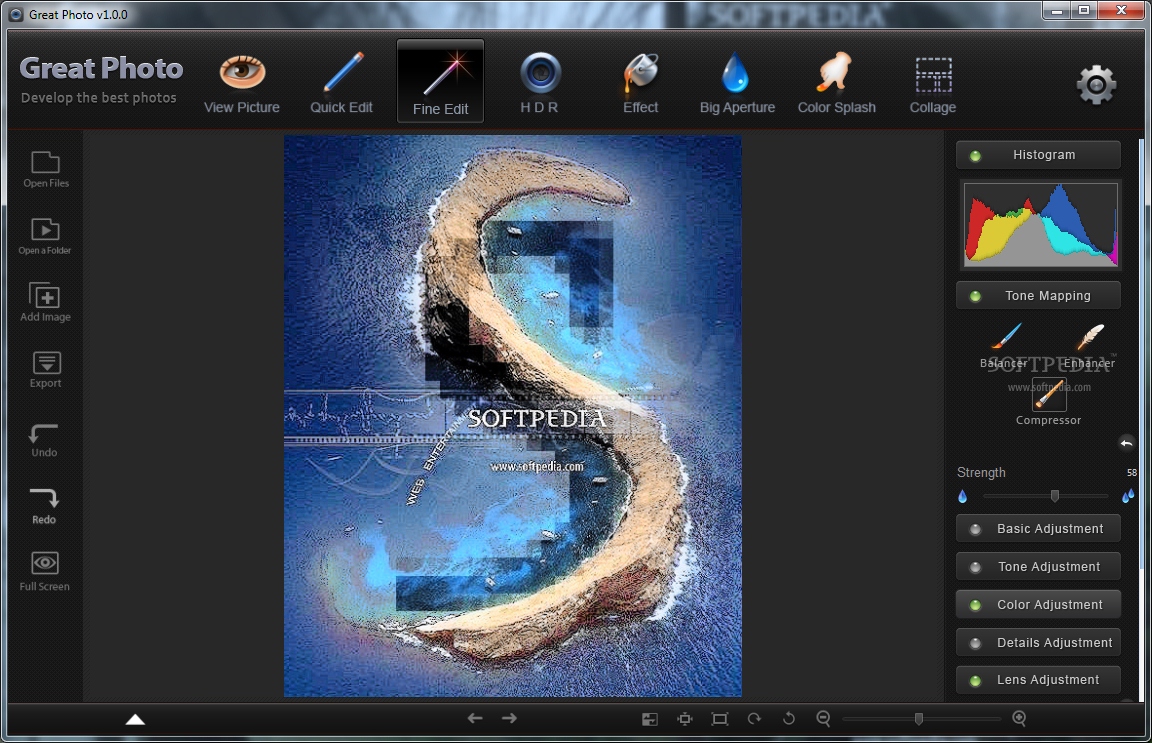Expand the Lens Adjustment section

click(x=1038, y=680)
